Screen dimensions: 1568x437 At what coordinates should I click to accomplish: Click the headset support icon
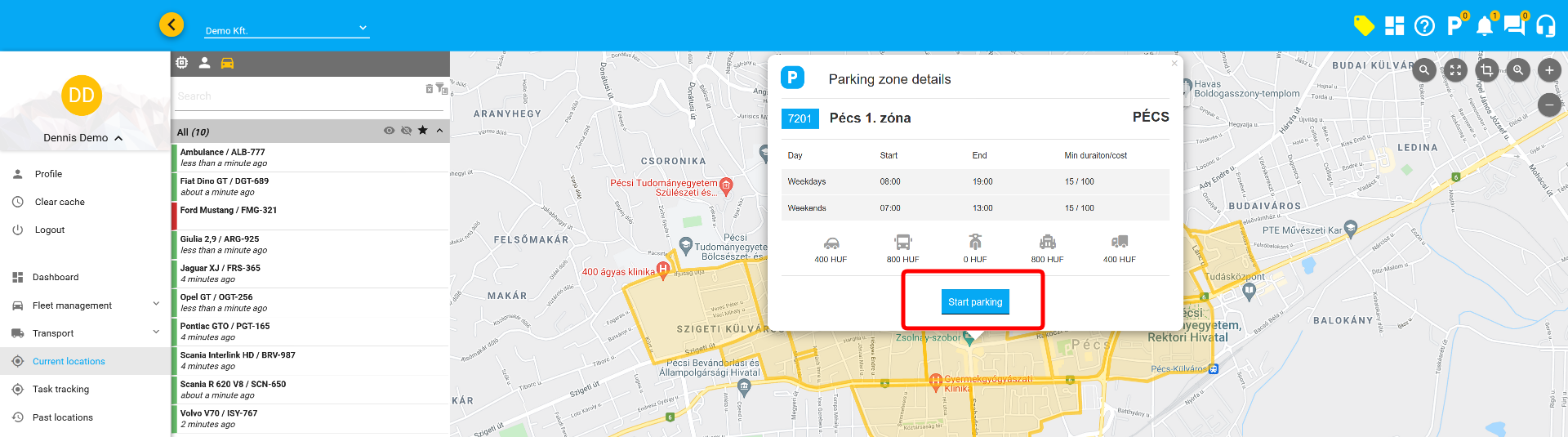click(1545, 26)
